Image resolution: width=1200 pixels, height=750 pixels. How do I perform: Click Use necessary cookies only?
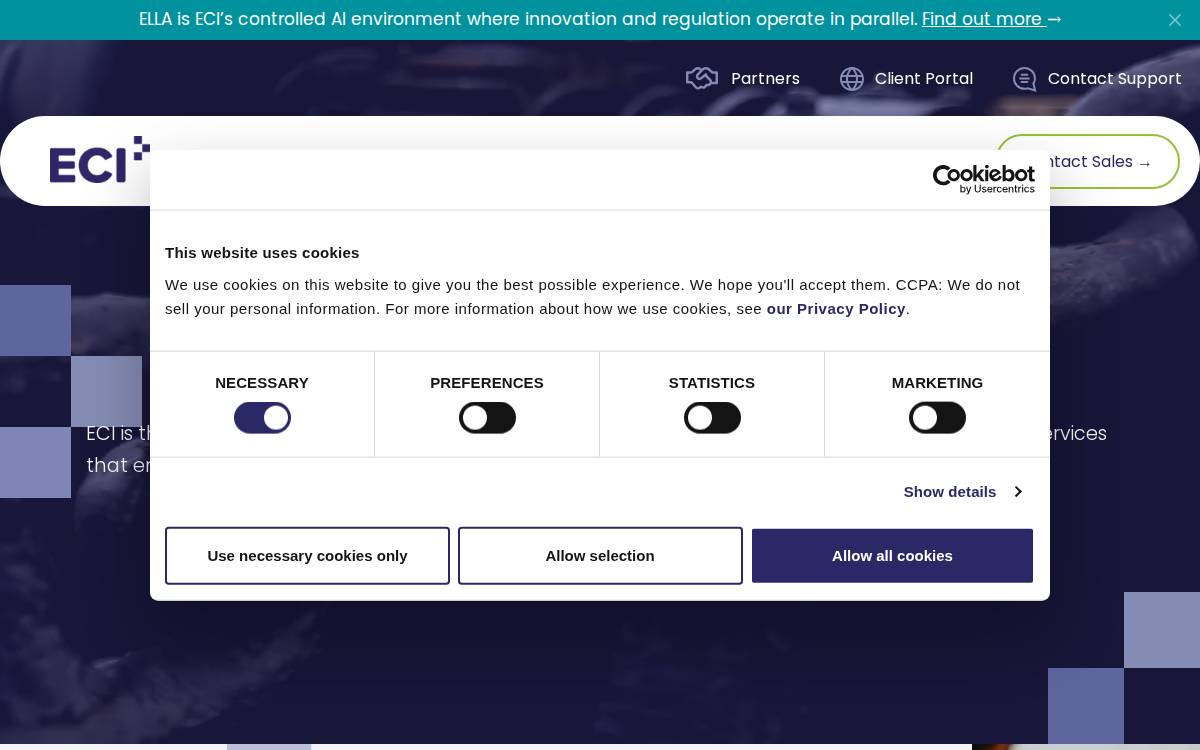(307, 556)
